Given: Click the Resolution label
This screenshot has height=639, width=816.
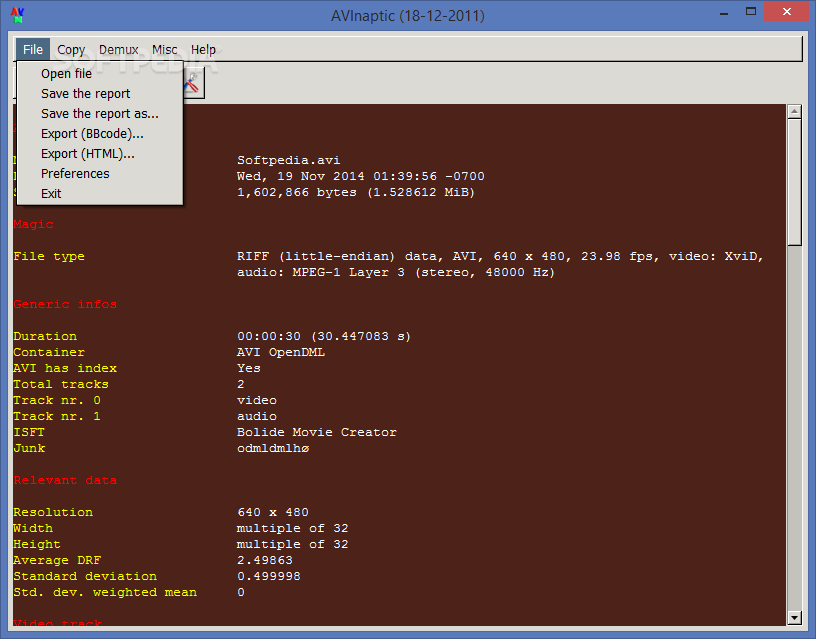Looking at the screenshot, I should tap(53, 513).
